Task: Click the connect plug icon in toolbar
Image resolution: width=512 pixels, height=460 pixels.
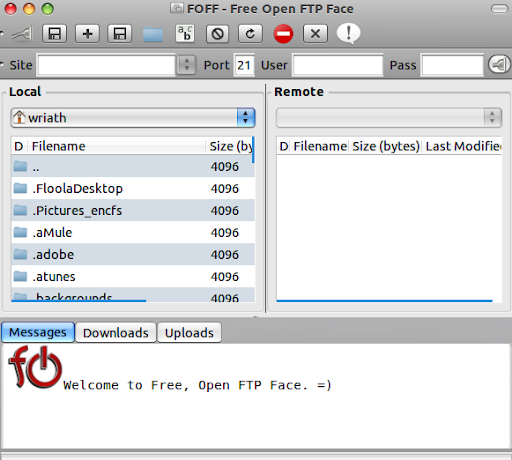Action: coord(22,34)
